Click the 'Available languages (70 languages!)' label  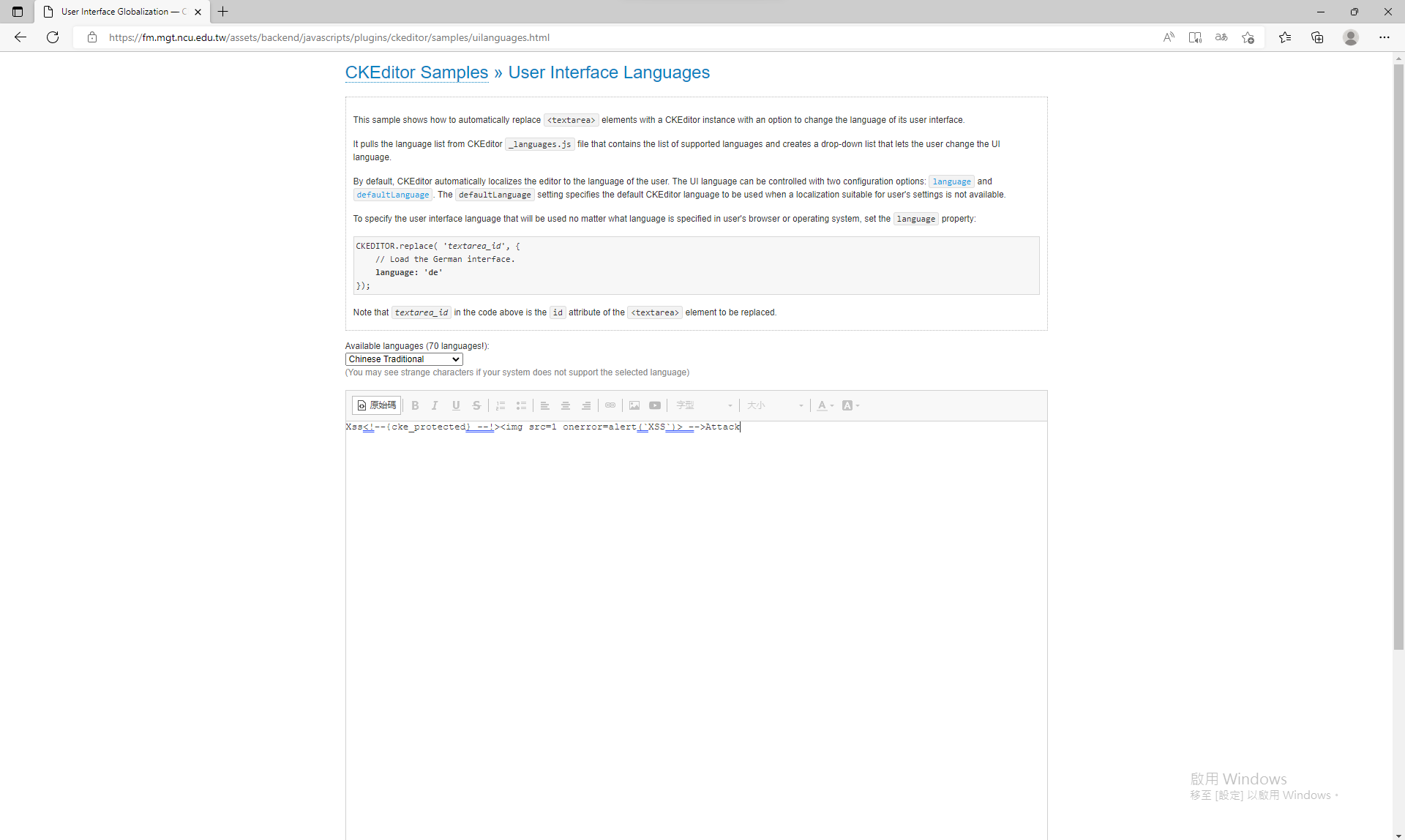417,346
